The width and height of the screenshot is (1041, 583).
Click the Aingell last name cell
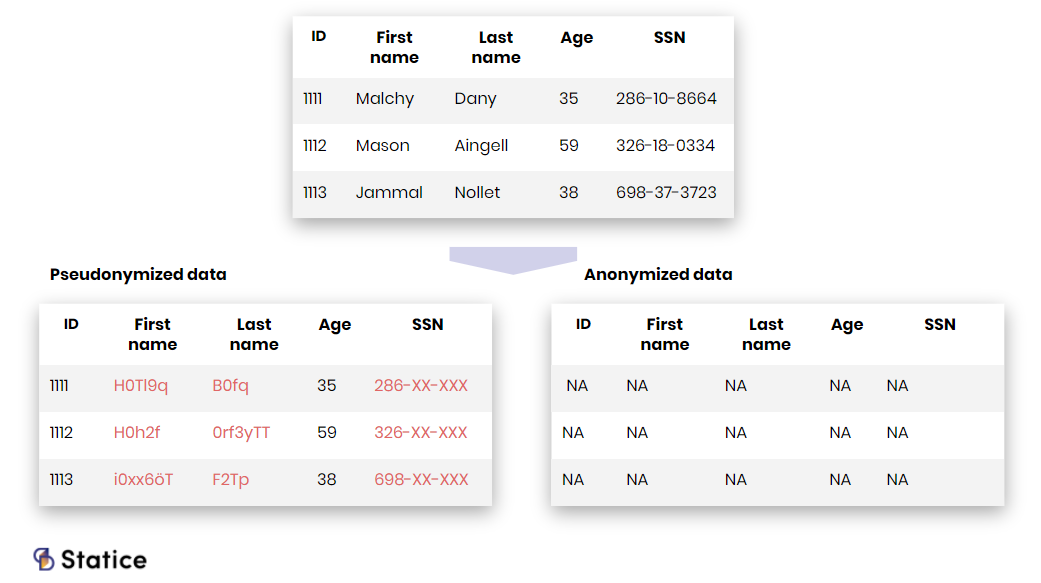481,146
